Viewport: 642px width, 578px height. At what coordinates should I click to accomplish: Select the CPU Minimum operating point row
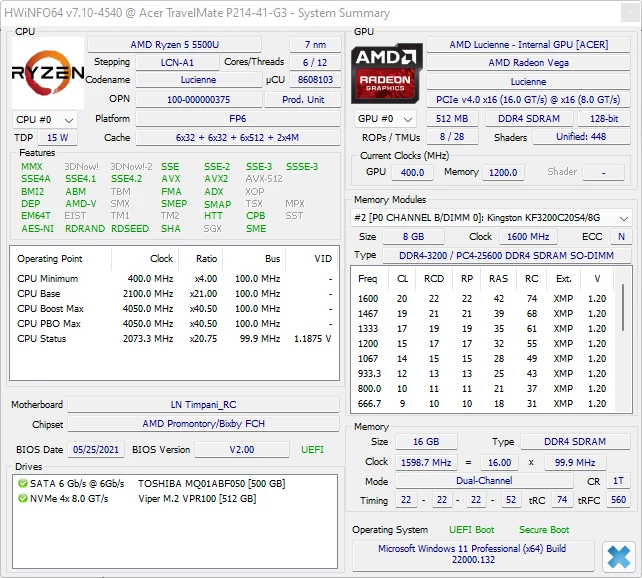coord(174,279)
